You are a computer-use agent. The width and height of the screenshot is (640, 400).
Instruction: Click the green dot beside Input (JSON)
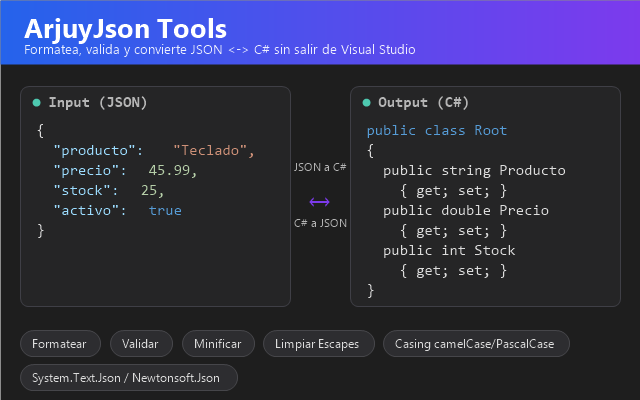click(36, 102)
